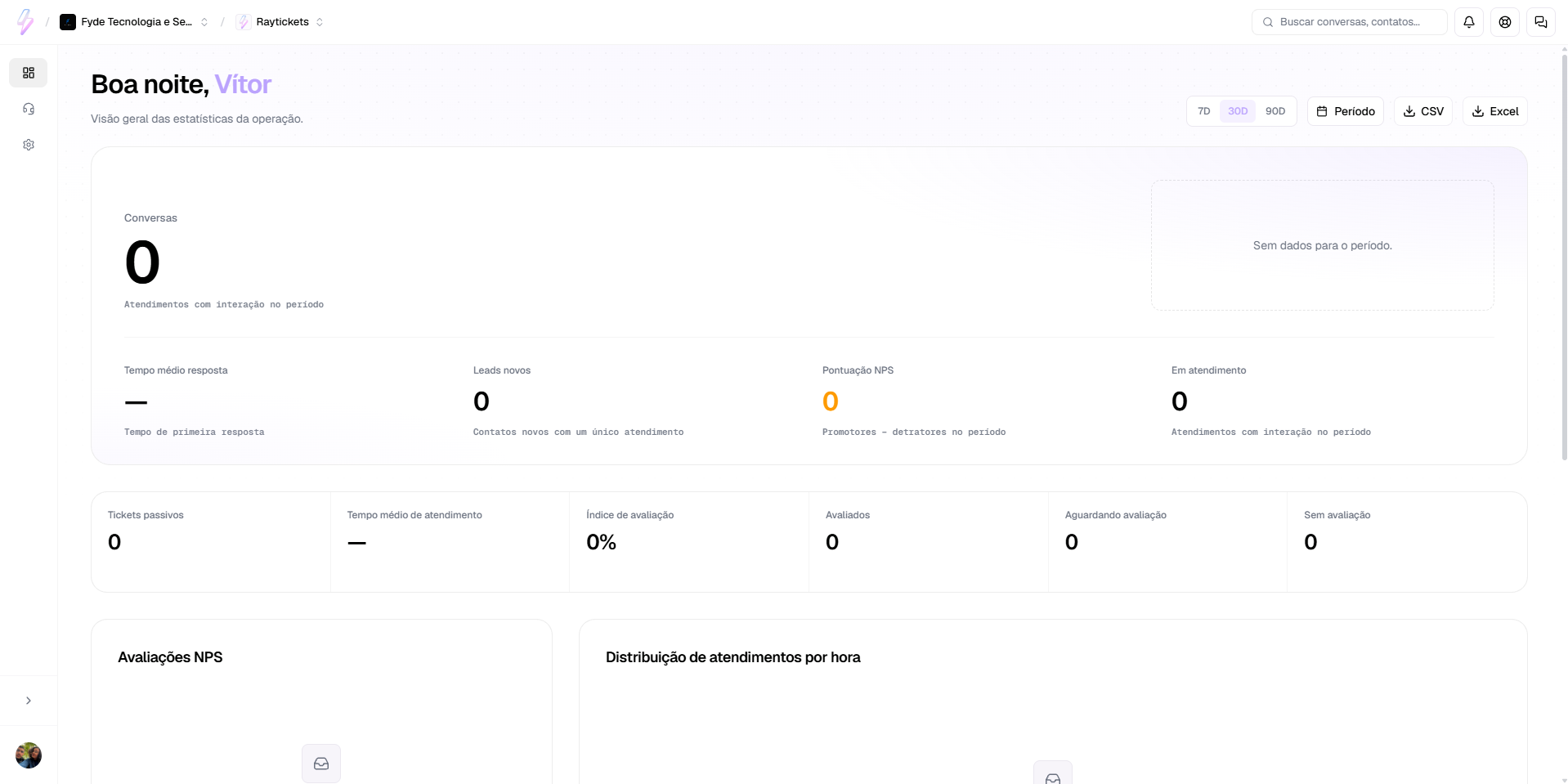Open the chat messages icon

click(x=1541, y=22)
